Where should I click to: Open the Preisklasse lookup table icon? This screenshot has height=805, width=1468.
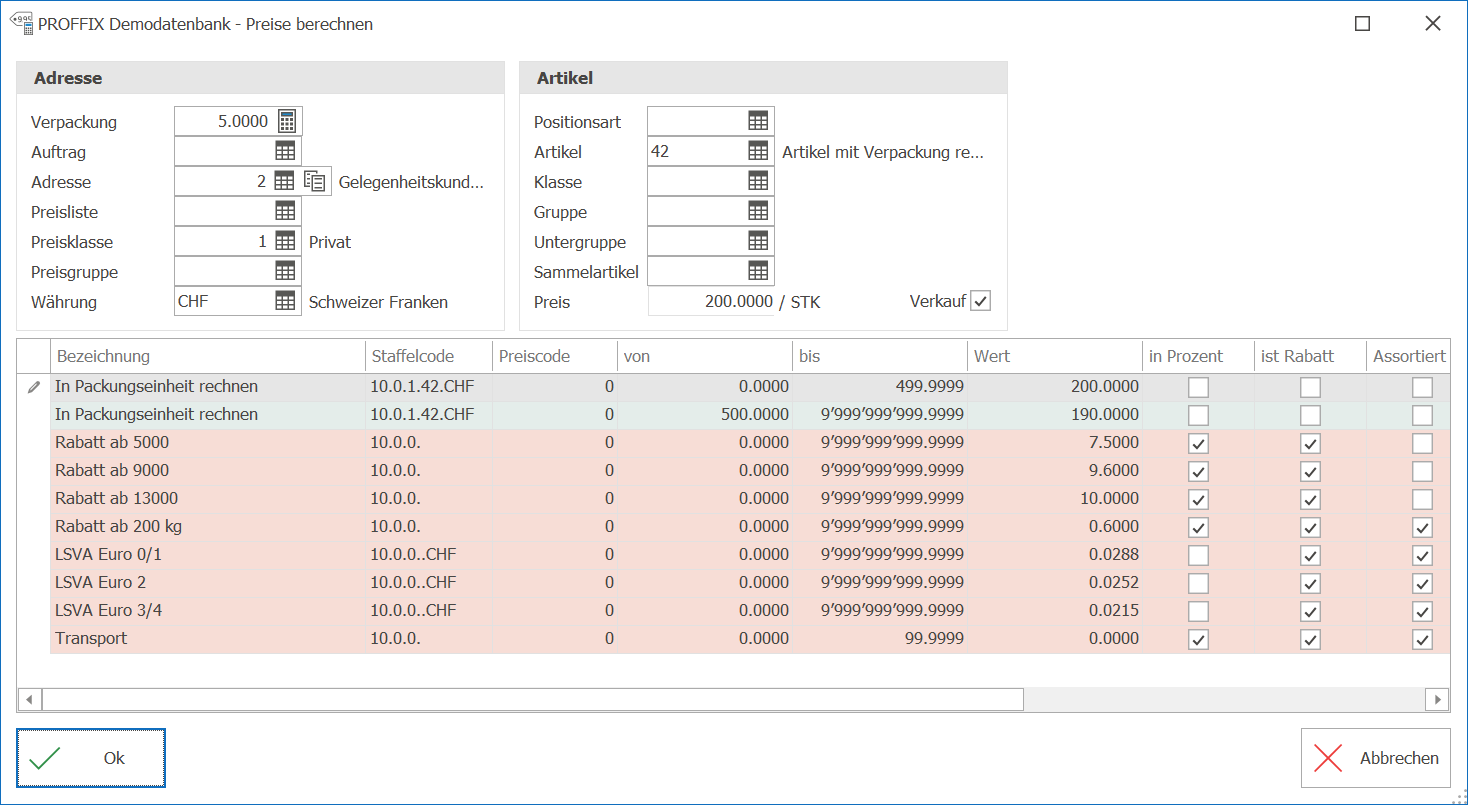(286, 242)
